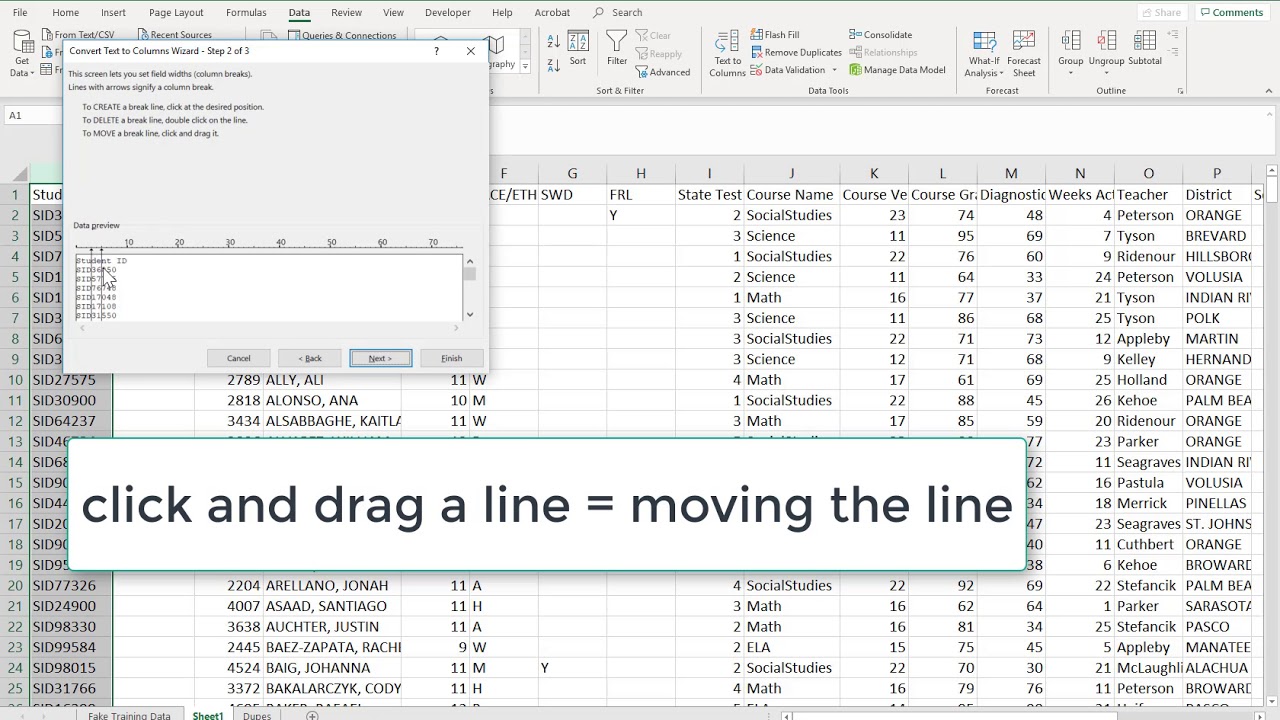Click Sort A to Z icon
This screenshot has height=720, width=1280.
(553, 41)
